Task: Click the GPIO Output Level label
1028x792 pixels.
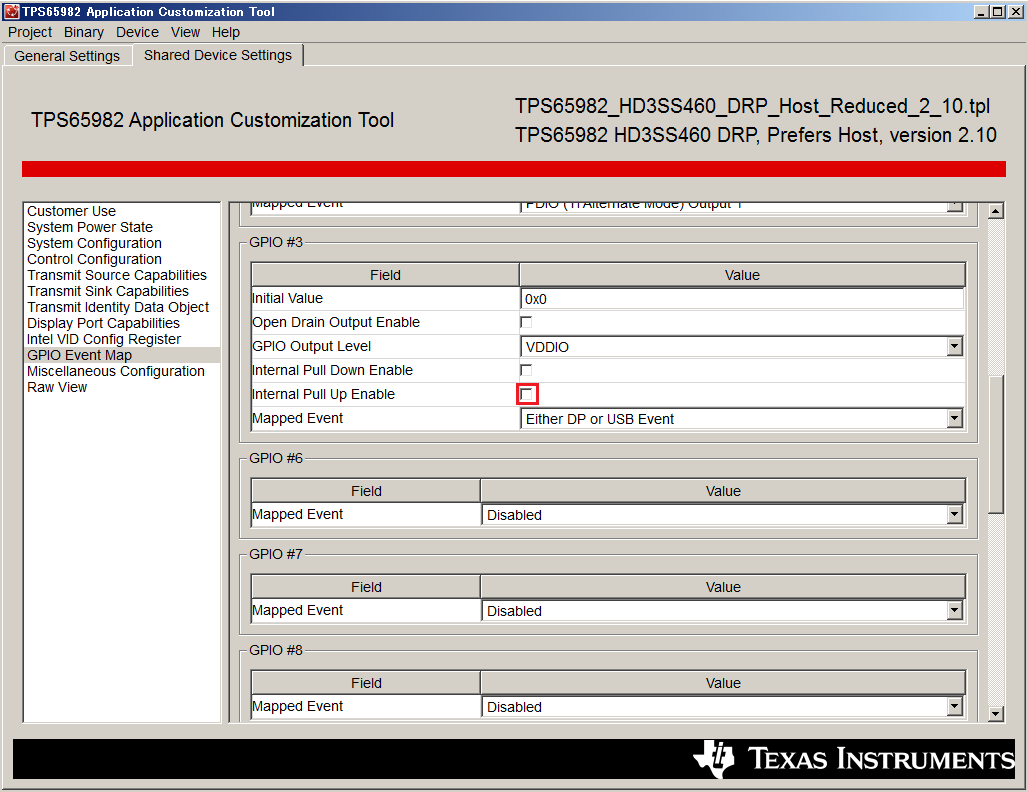Action: coord(311,346)
